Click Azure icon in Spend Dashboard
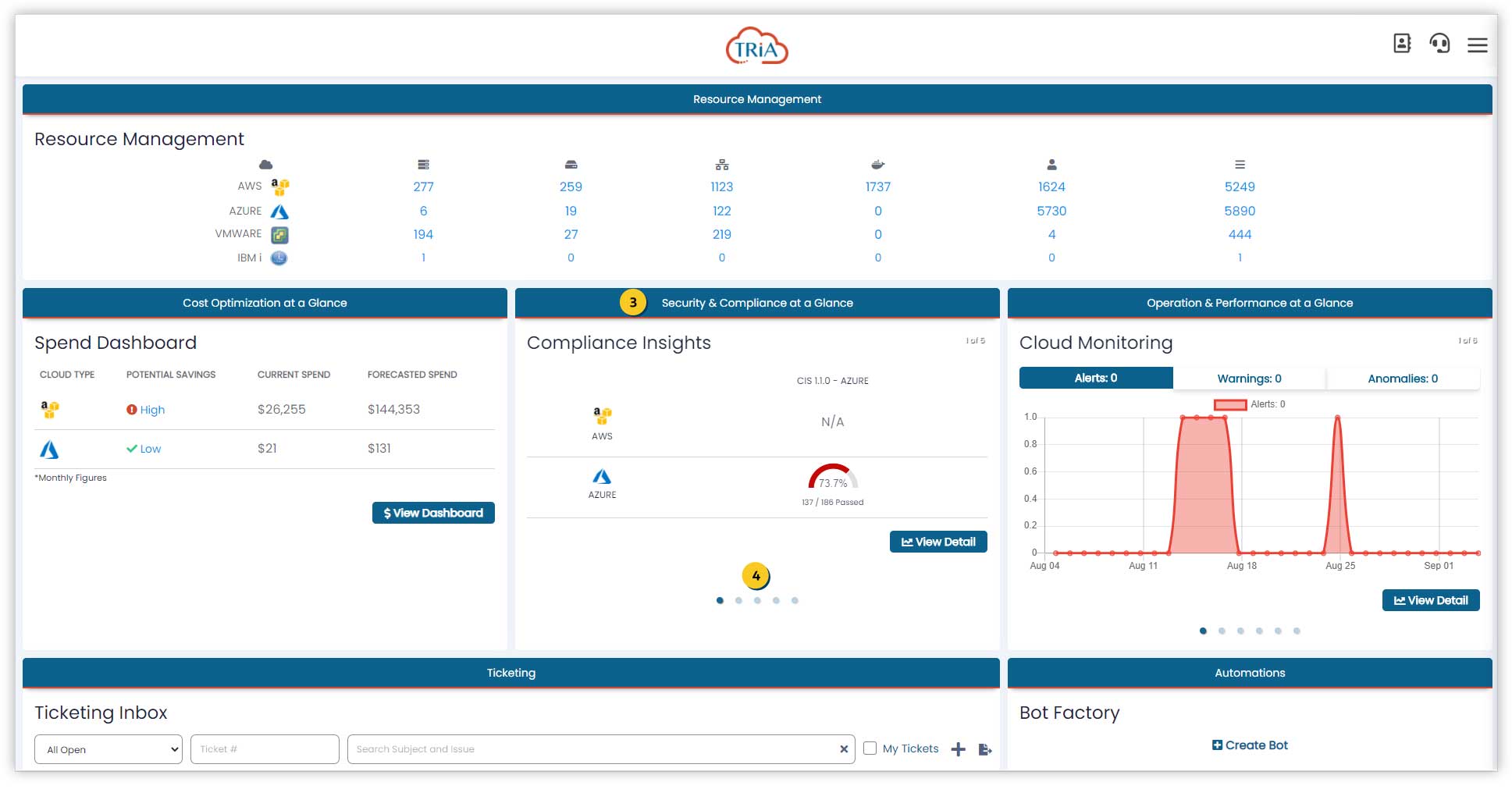 (49, 450)
